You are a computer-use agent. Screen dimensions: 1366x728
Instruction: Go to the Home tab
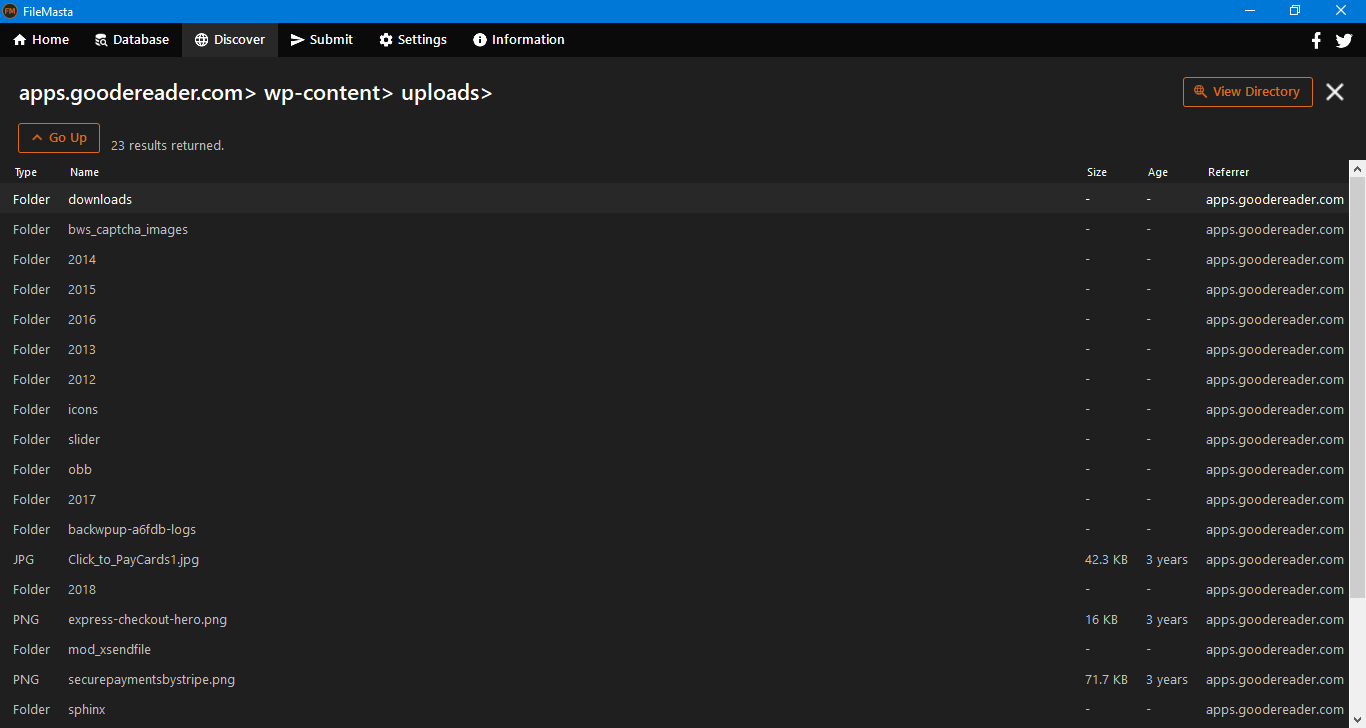click(x=41, y=40)
